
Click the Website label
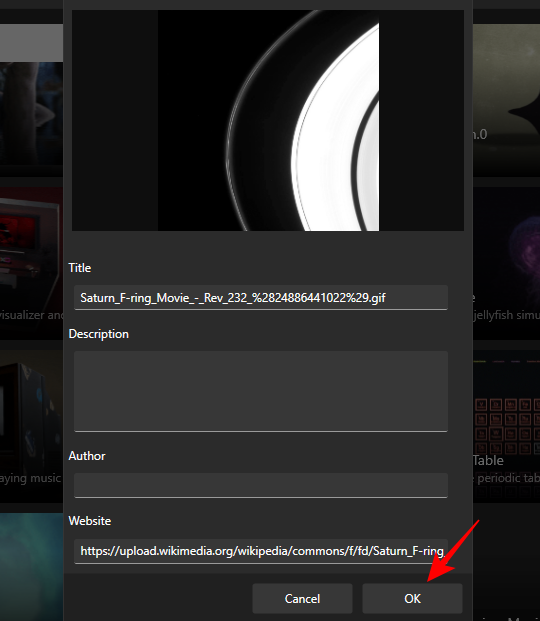90,521
